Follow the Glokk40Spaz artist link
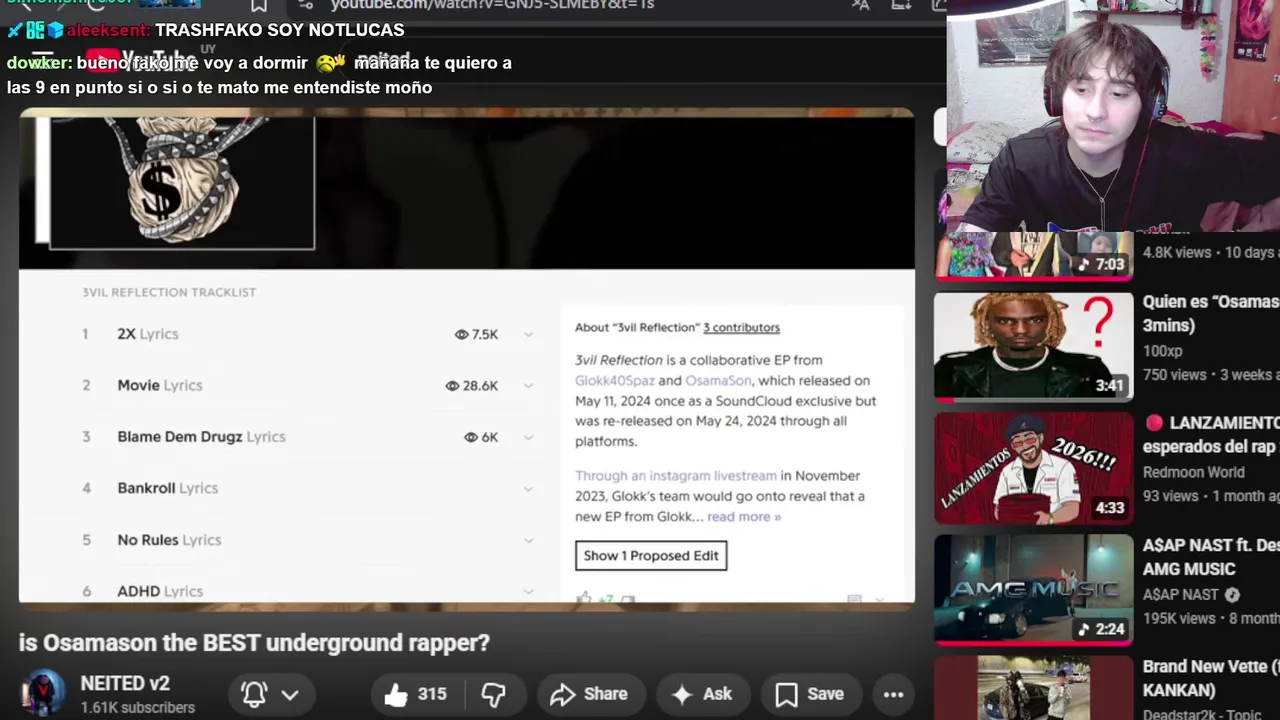The height and width of the screenshot is (720, 1280). (x=614, y=381)
